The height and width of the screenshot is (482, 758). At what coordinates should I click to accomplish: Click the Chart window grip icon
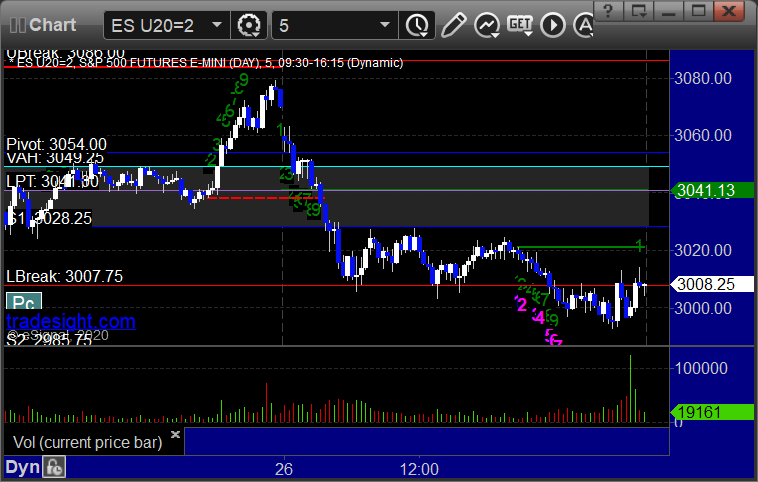[x=17, y=25]
